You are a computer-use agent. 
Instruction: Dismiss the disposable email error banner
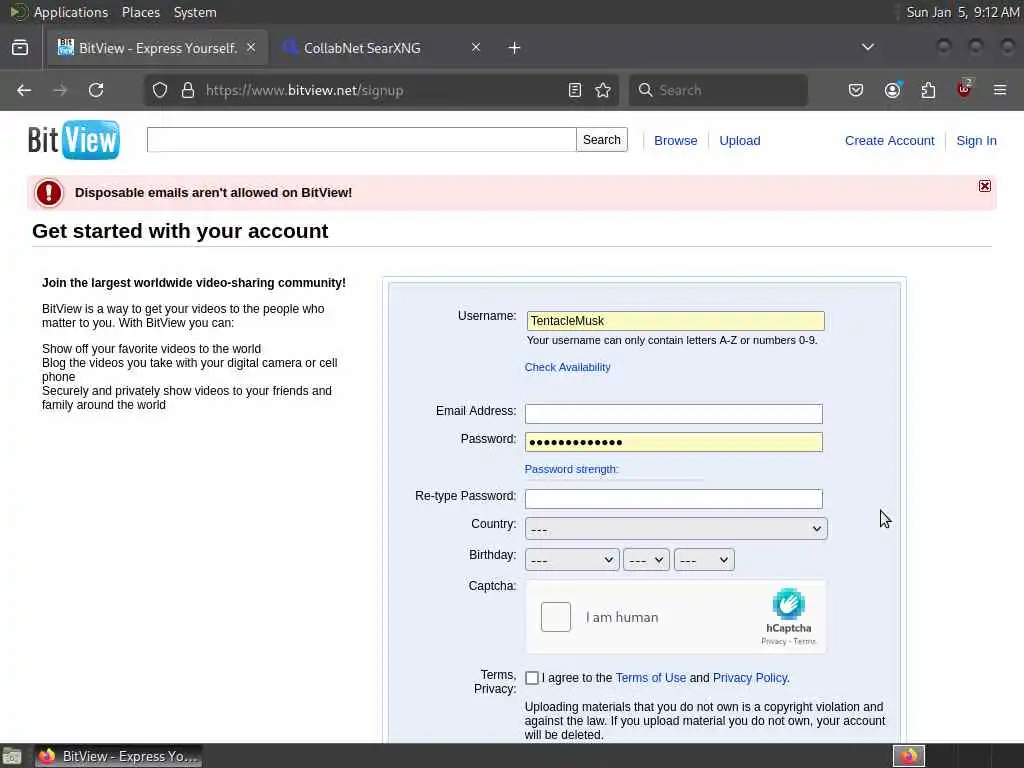coord(985,186)
